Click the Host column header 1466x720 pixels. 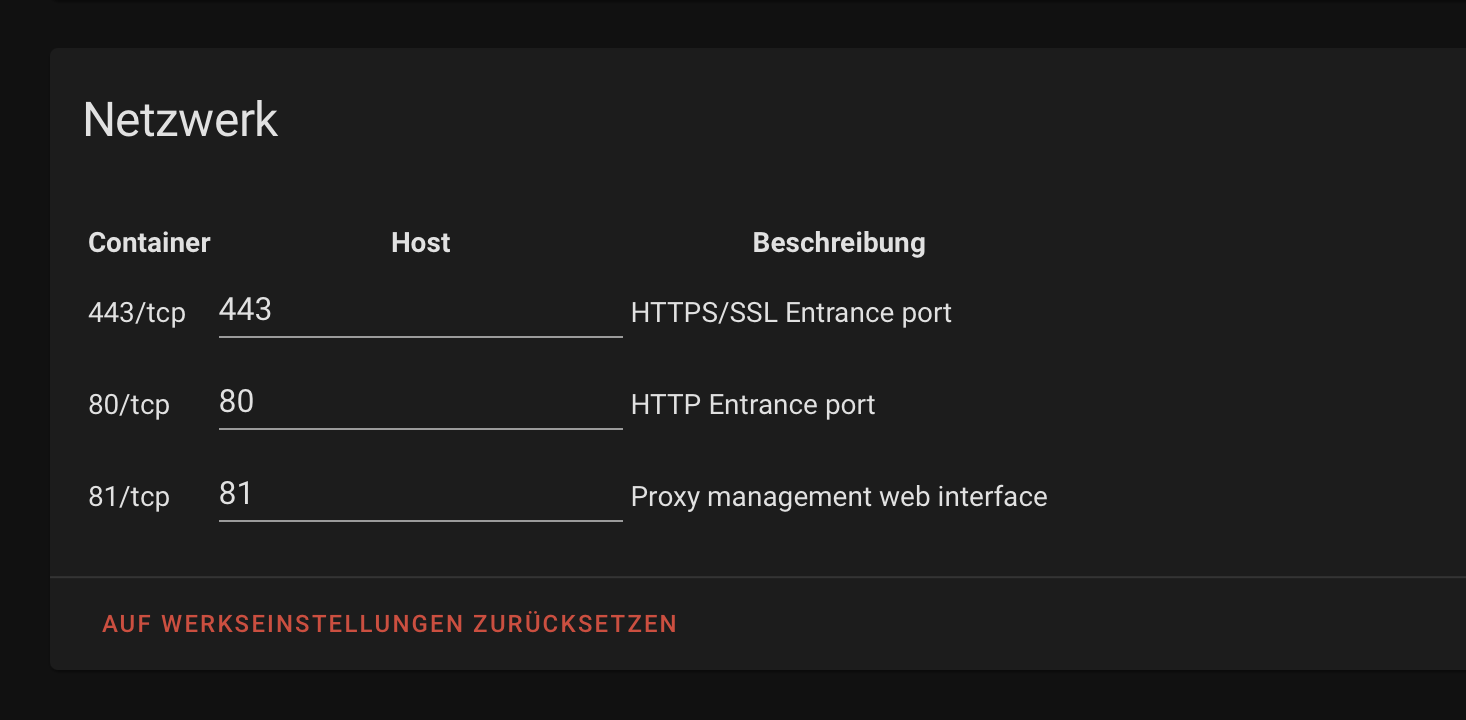click(420, 242)
